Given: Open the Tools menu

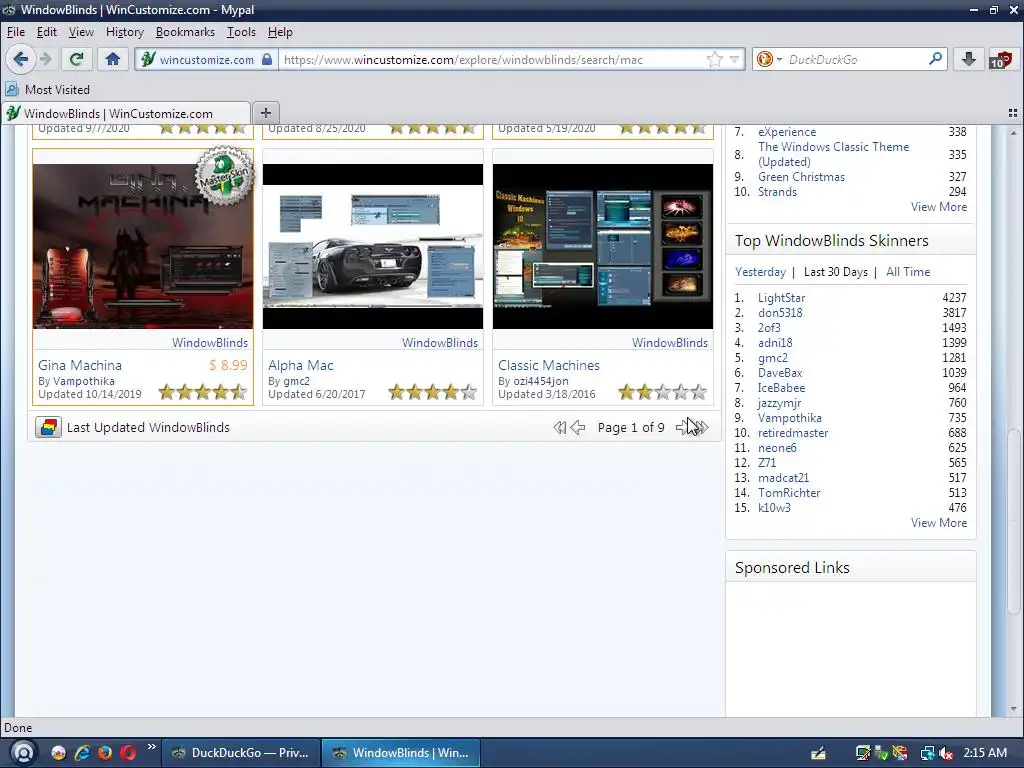Looking at the screenshot, I should tap(241, 32).
